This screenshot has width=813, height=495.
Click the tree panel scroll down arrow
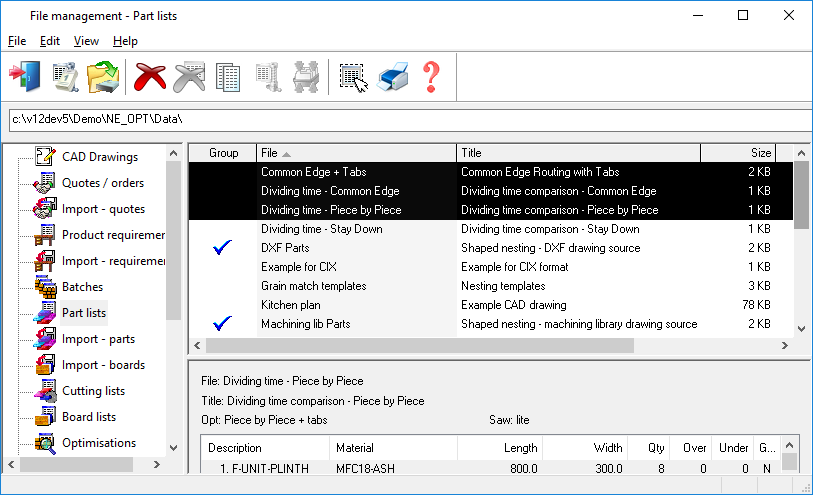click(x=174, y=448)
